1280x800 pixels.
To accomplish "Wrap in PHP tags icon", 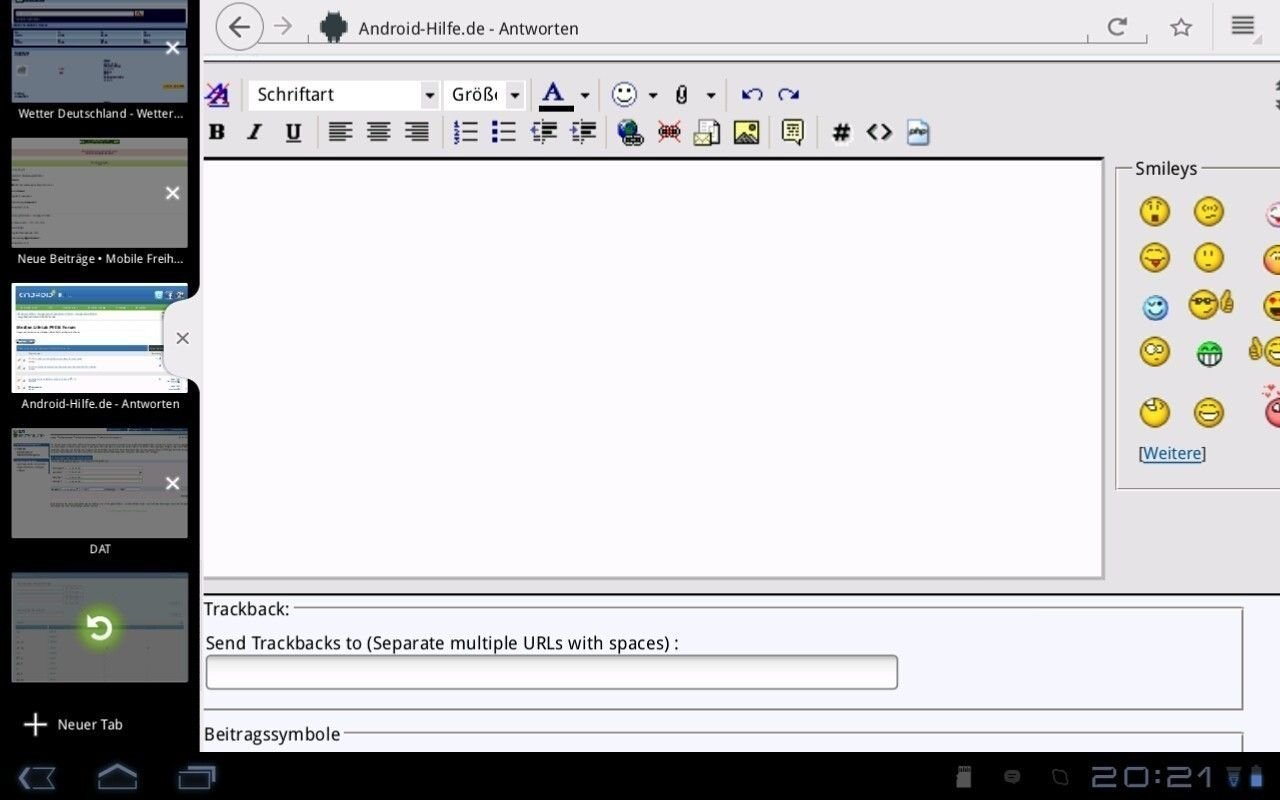I will 918,132.
